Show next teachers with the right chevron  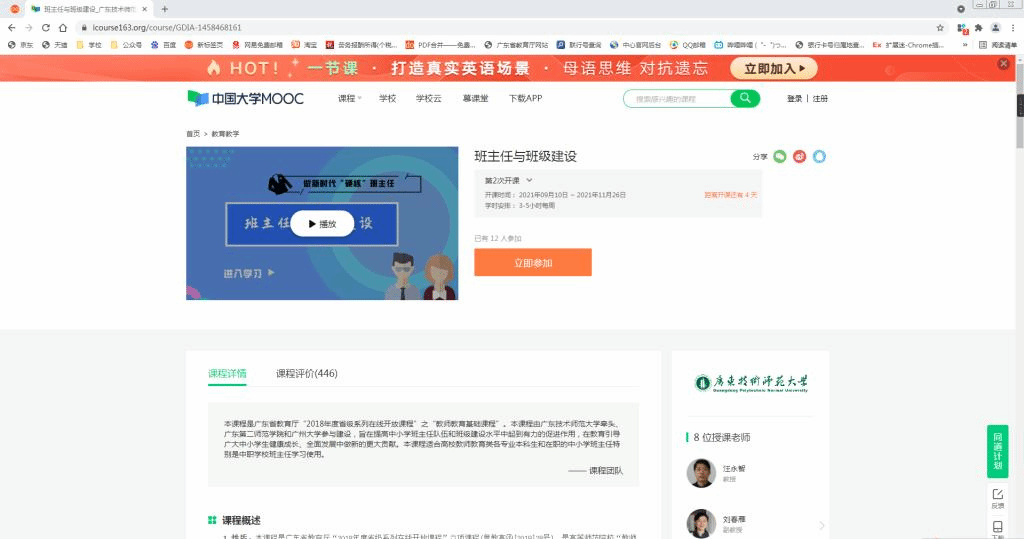point(822,525)
